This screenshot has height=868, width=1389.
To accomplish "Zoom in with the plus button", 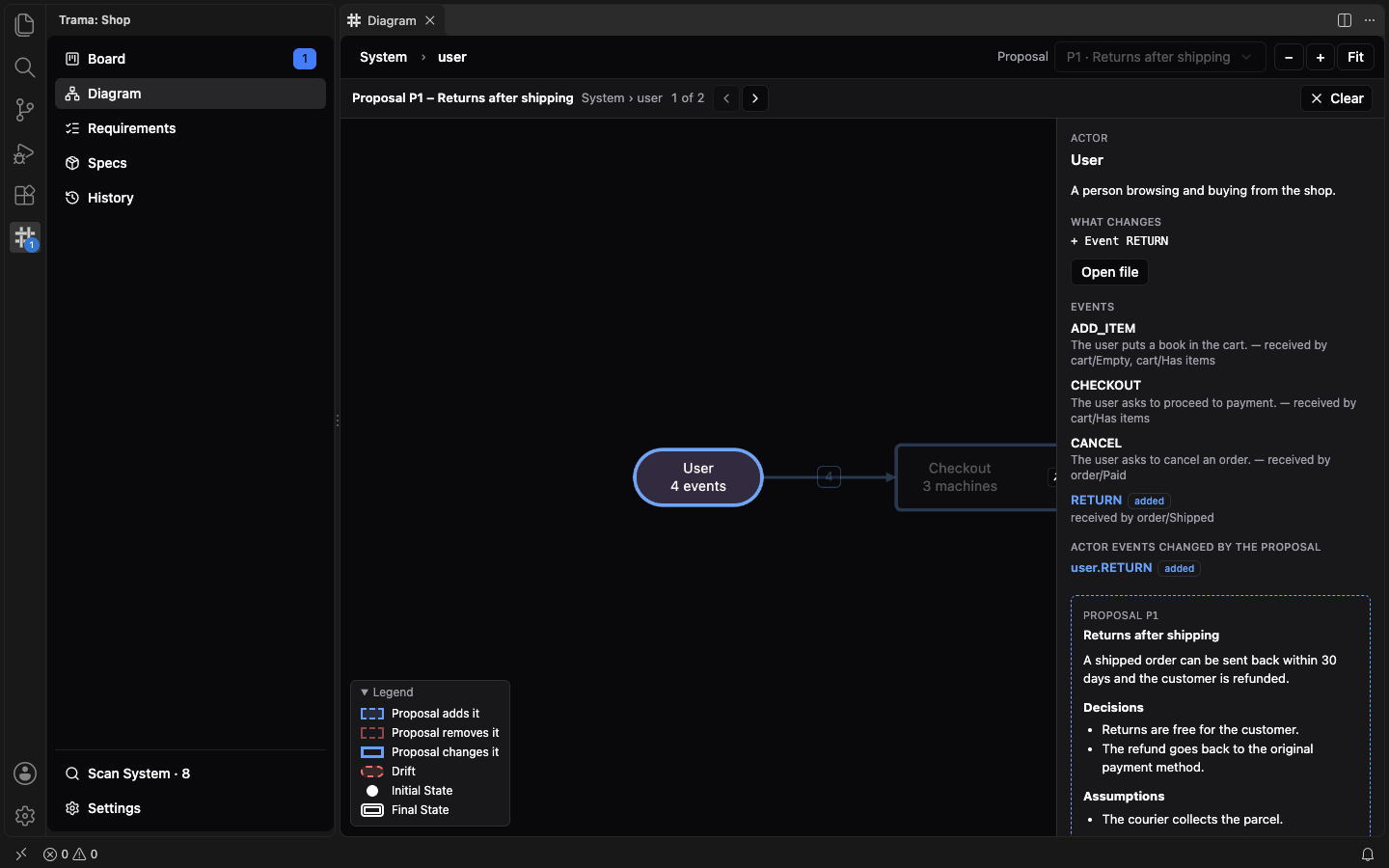I will coord(1321,58).
